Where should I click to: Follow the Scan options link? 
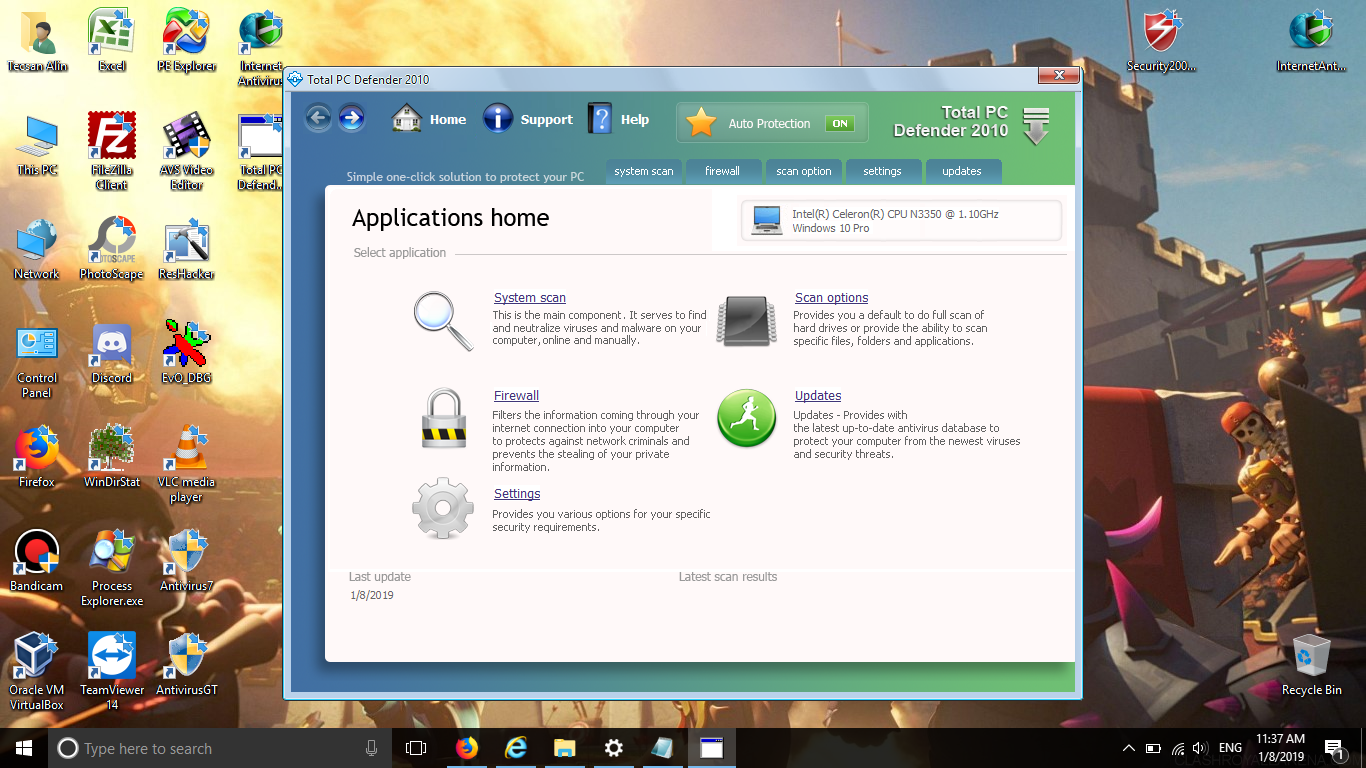(x=831, y=298)
